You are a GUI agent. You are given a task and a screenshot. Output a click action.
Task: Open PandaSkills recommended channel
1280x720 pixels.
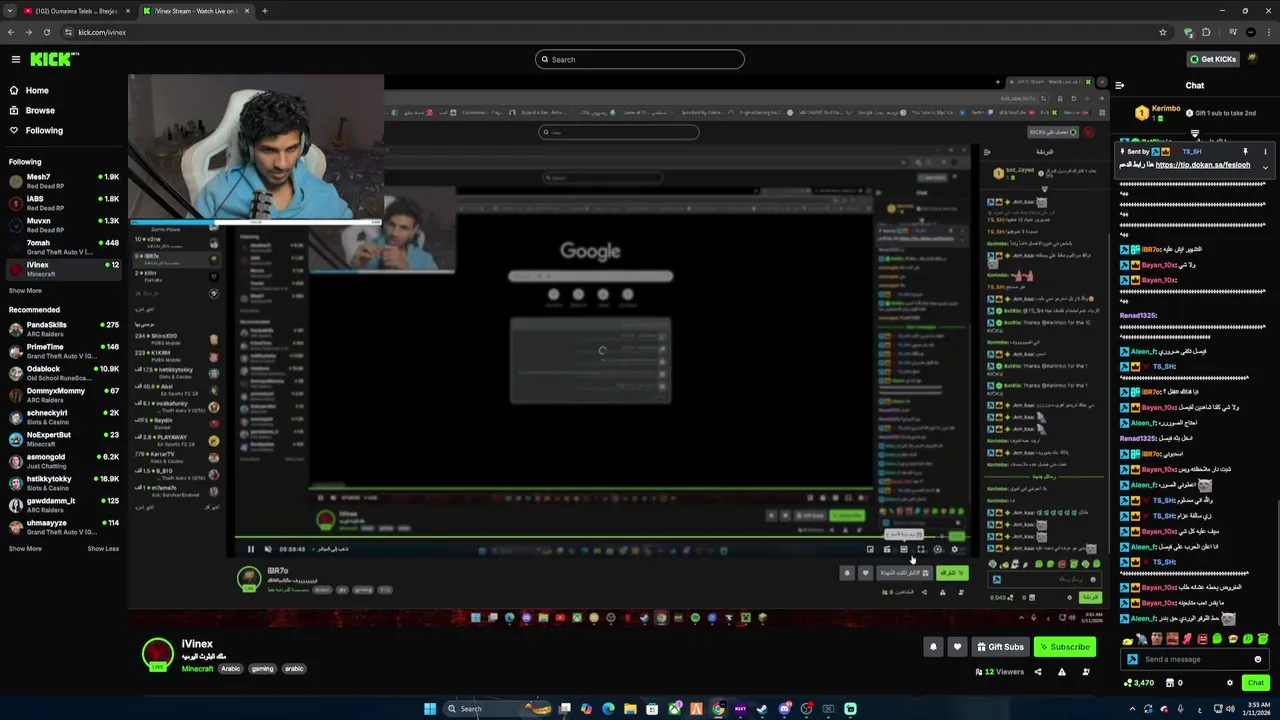64,328
